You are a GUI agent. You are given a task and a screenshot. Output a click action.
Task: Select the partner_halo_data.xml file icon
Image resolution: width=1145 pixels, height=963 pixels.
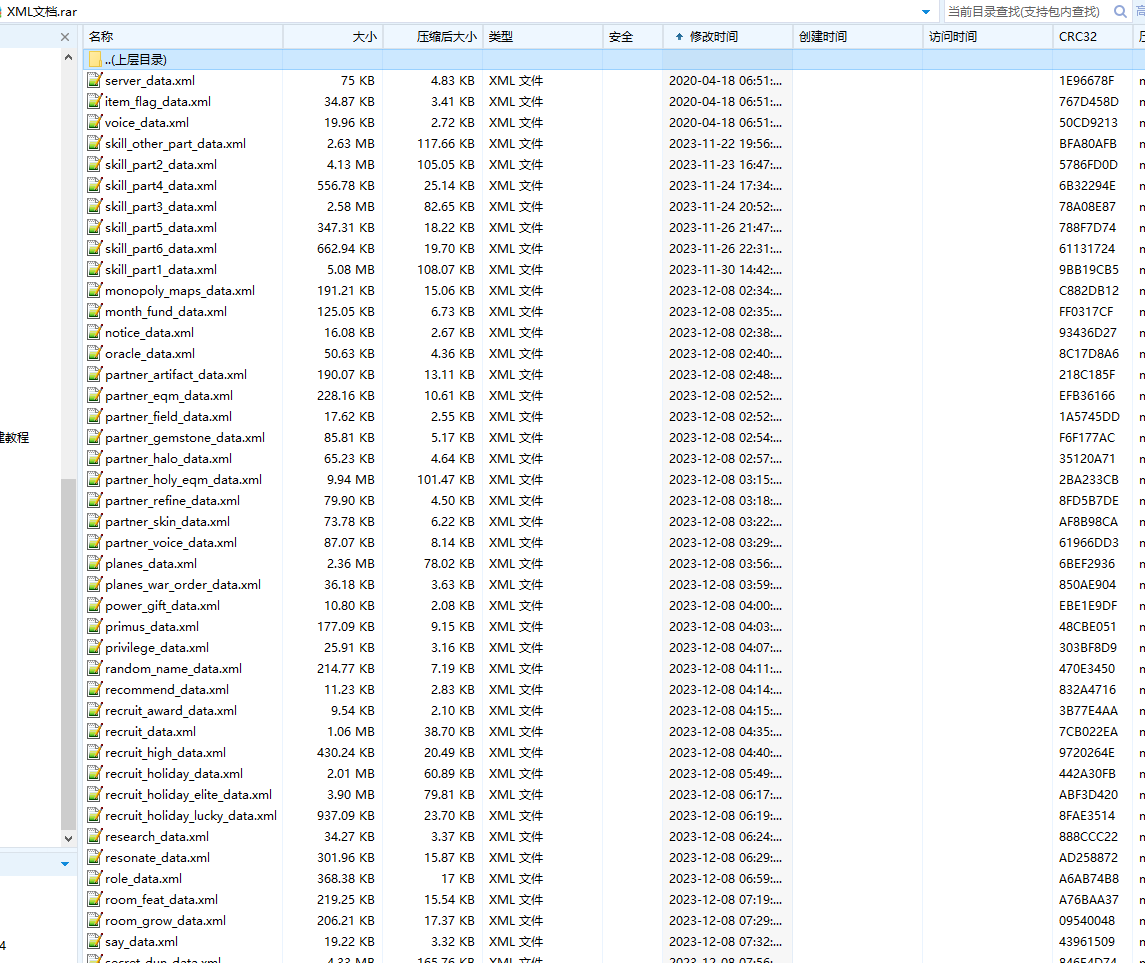(x=95, y=459)
